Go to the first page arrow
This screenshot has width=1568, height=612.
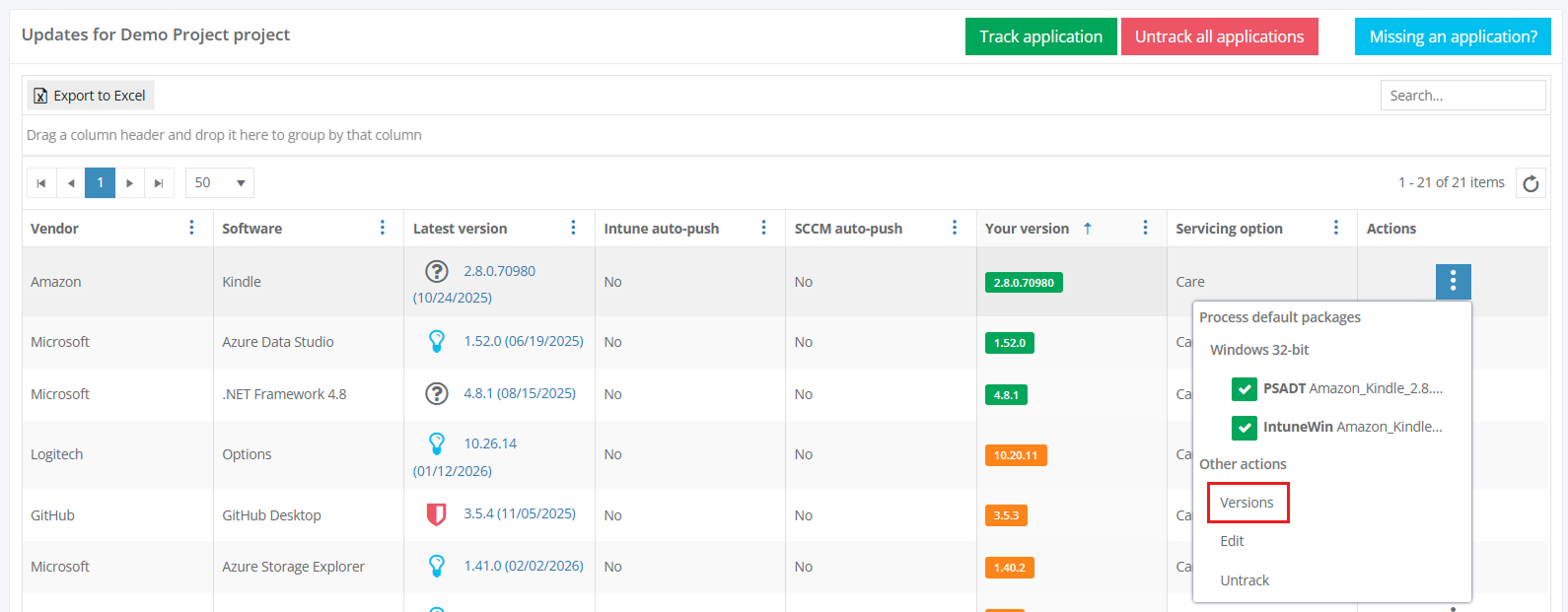coord(40,183)
